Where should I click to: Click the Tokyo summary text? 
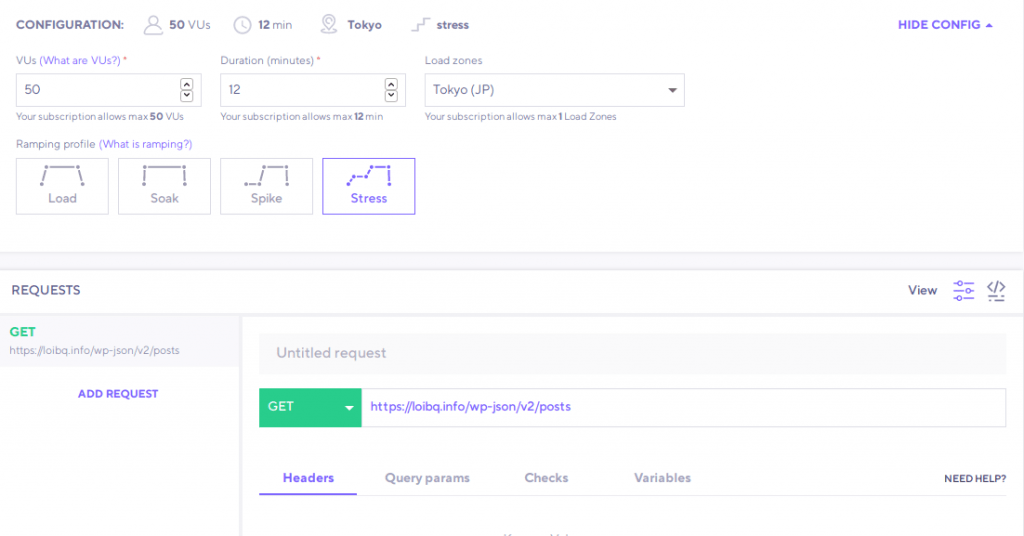click(x=364, y=25)
